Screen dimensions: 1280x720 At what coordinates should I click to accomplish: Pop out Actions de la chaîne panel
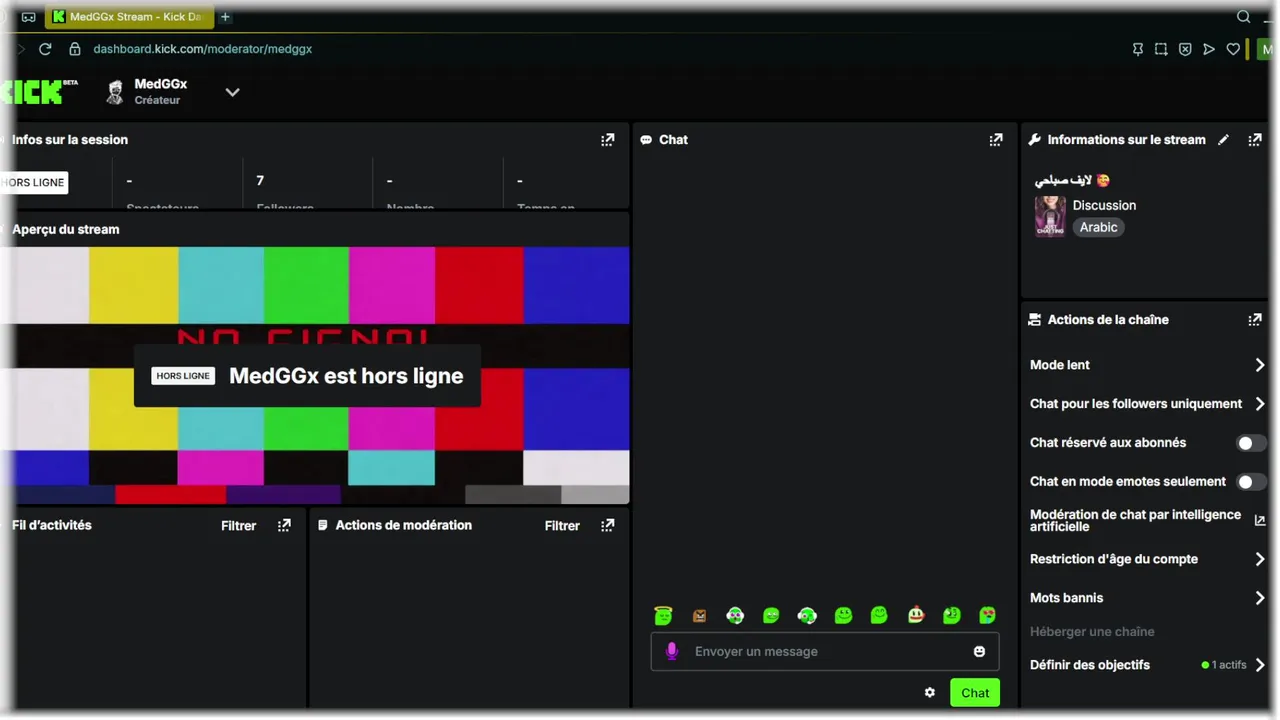(x=1255, y=320)
